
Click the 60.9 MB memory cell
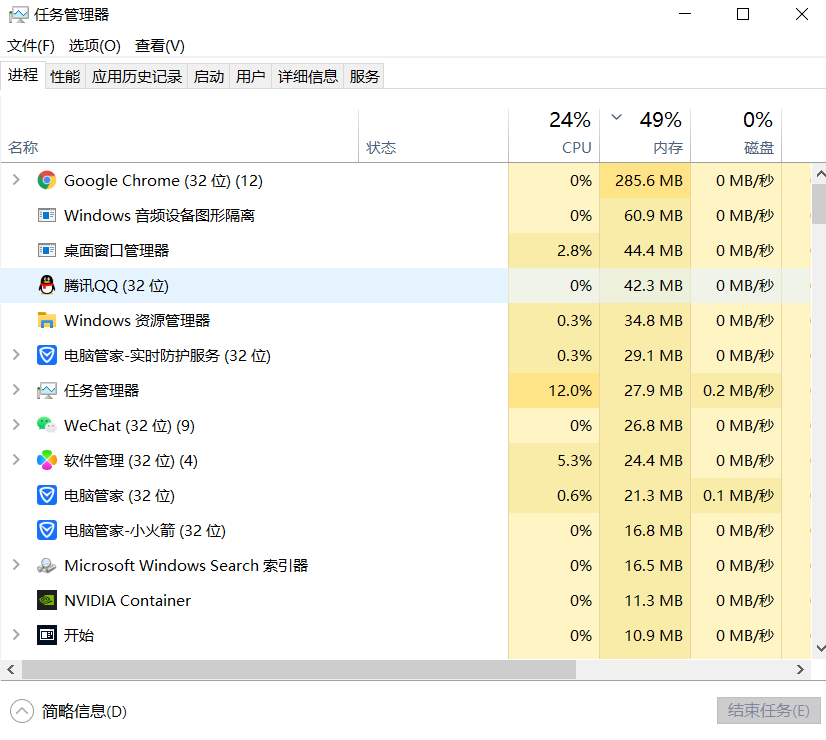(x=645, y=215)
